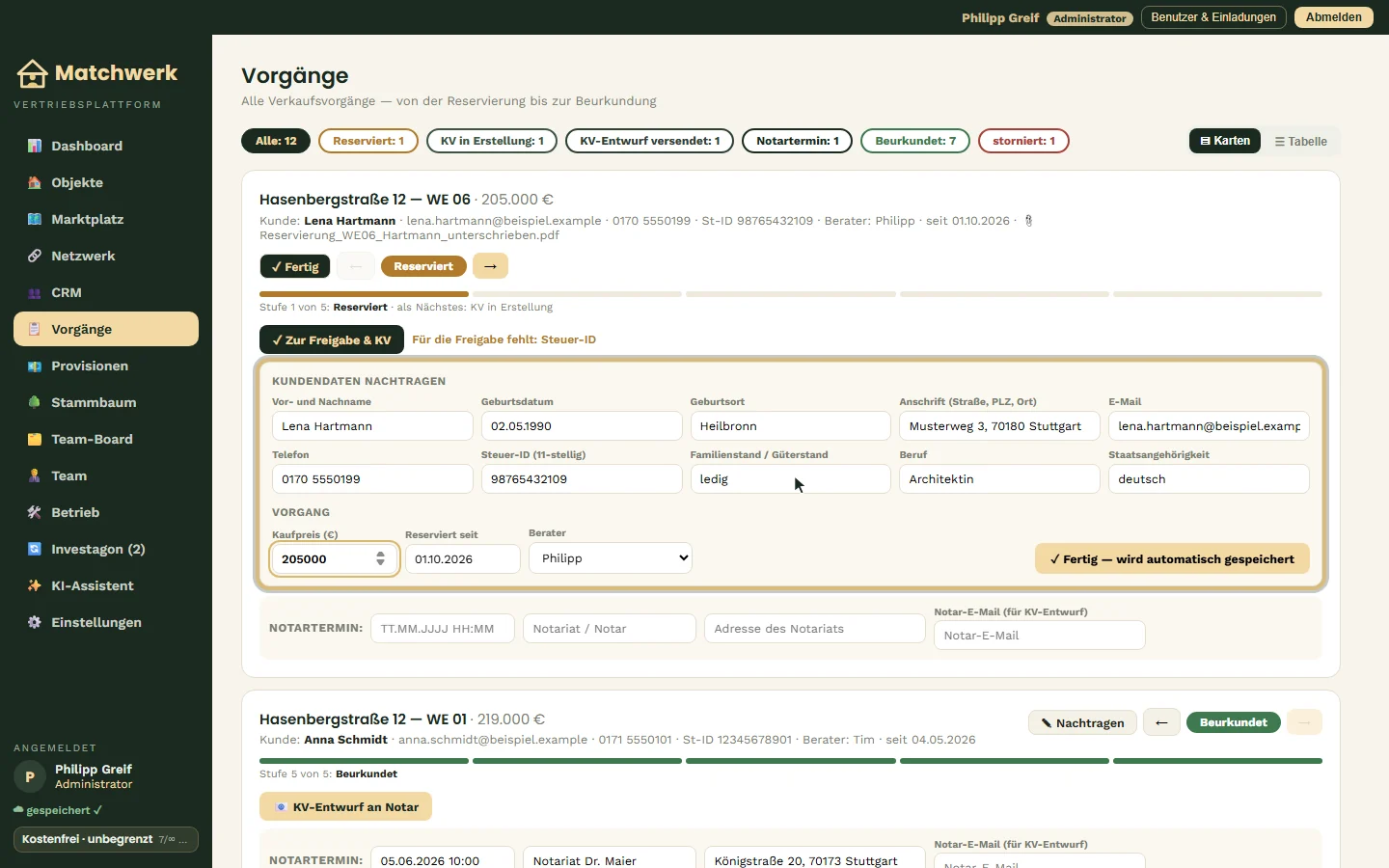The image size is (1389, 868).
Task: Open the Vorgänge sidebar item
Action: 106,329
